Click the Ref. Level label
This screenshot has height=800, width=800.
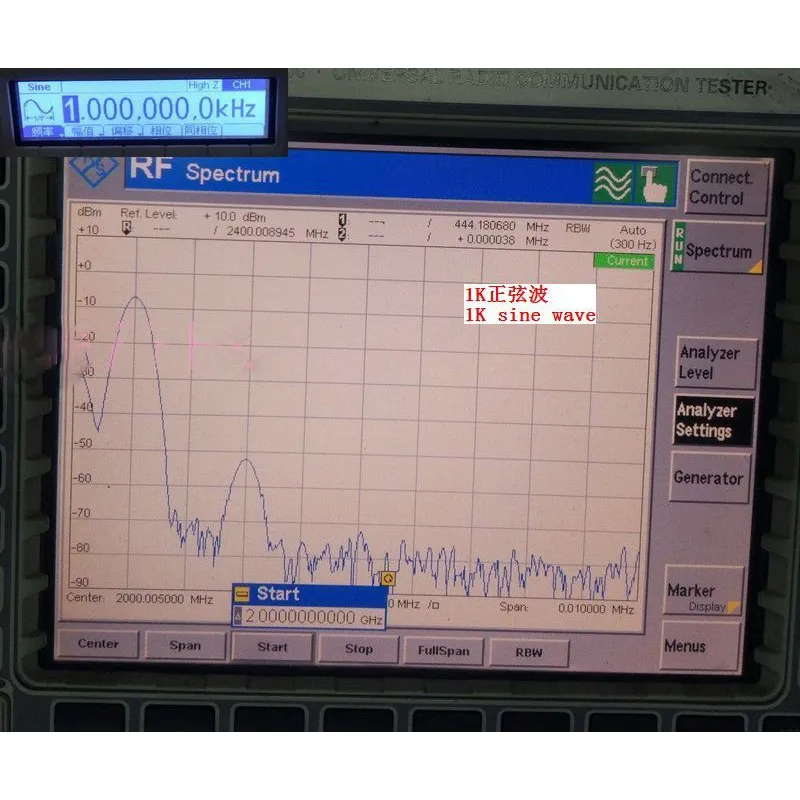(148, 214)
